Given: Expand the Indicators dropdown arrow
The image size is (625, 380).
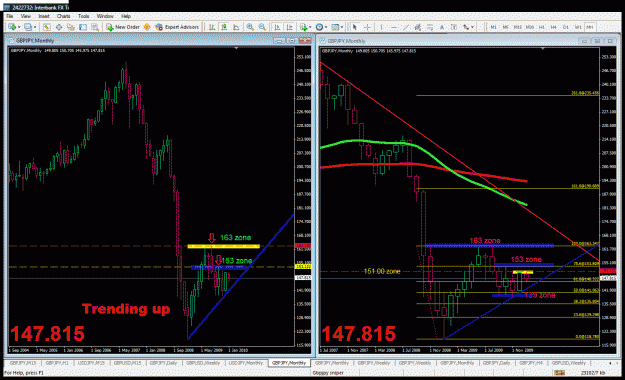Looking at the screenshot, I should pos(310,27).
